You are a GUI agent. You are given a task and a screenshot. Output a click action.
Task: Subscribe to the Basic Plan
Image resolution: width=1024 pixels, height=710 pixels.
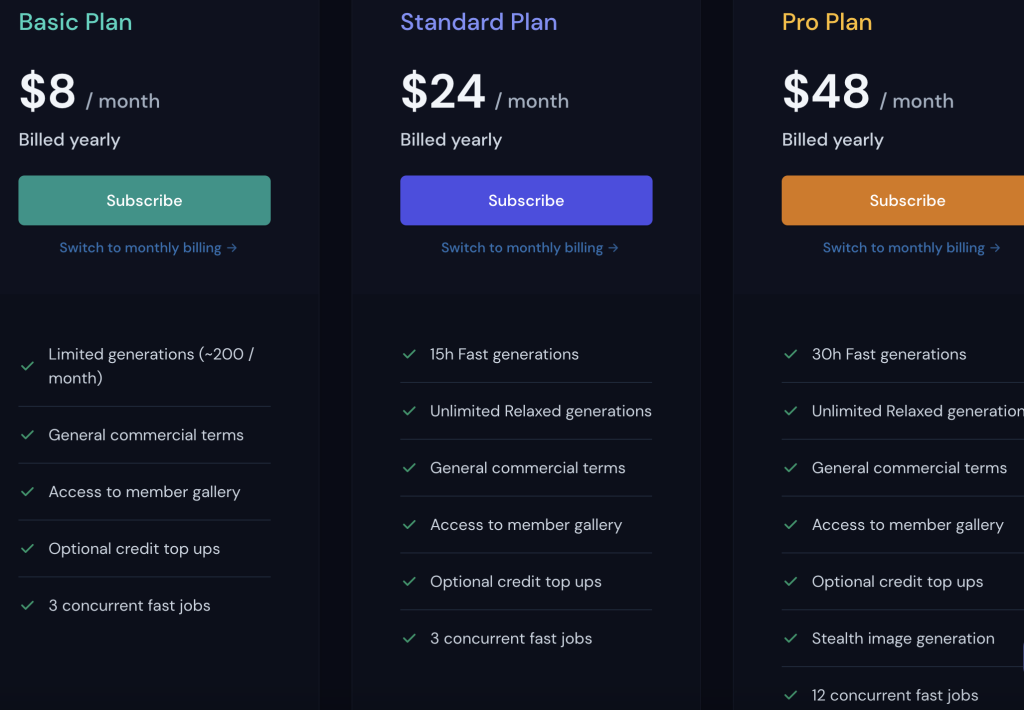pos(144,201)
